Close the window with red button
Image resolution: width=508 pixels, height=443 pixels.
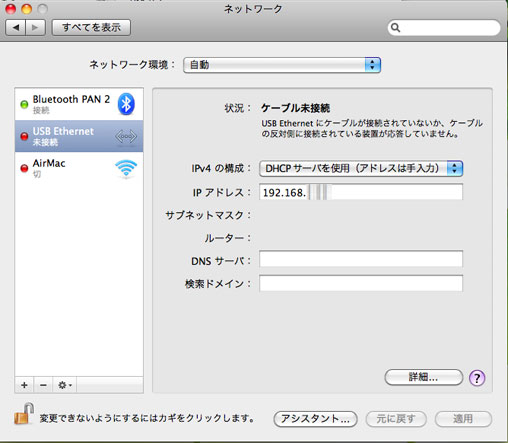coord(11,9)
